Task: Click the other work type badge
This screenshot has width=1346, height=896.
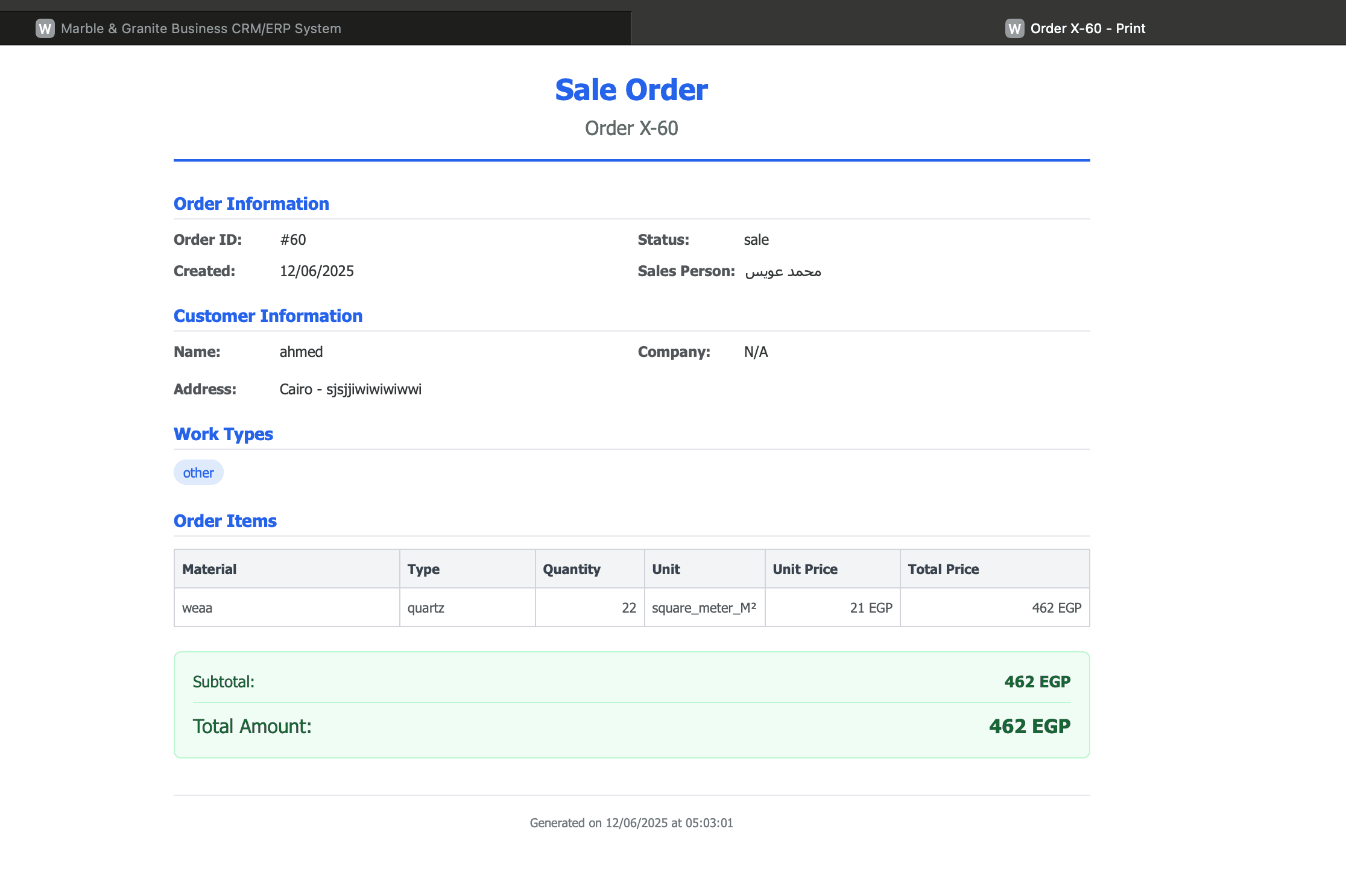Action: click(198, 473)
